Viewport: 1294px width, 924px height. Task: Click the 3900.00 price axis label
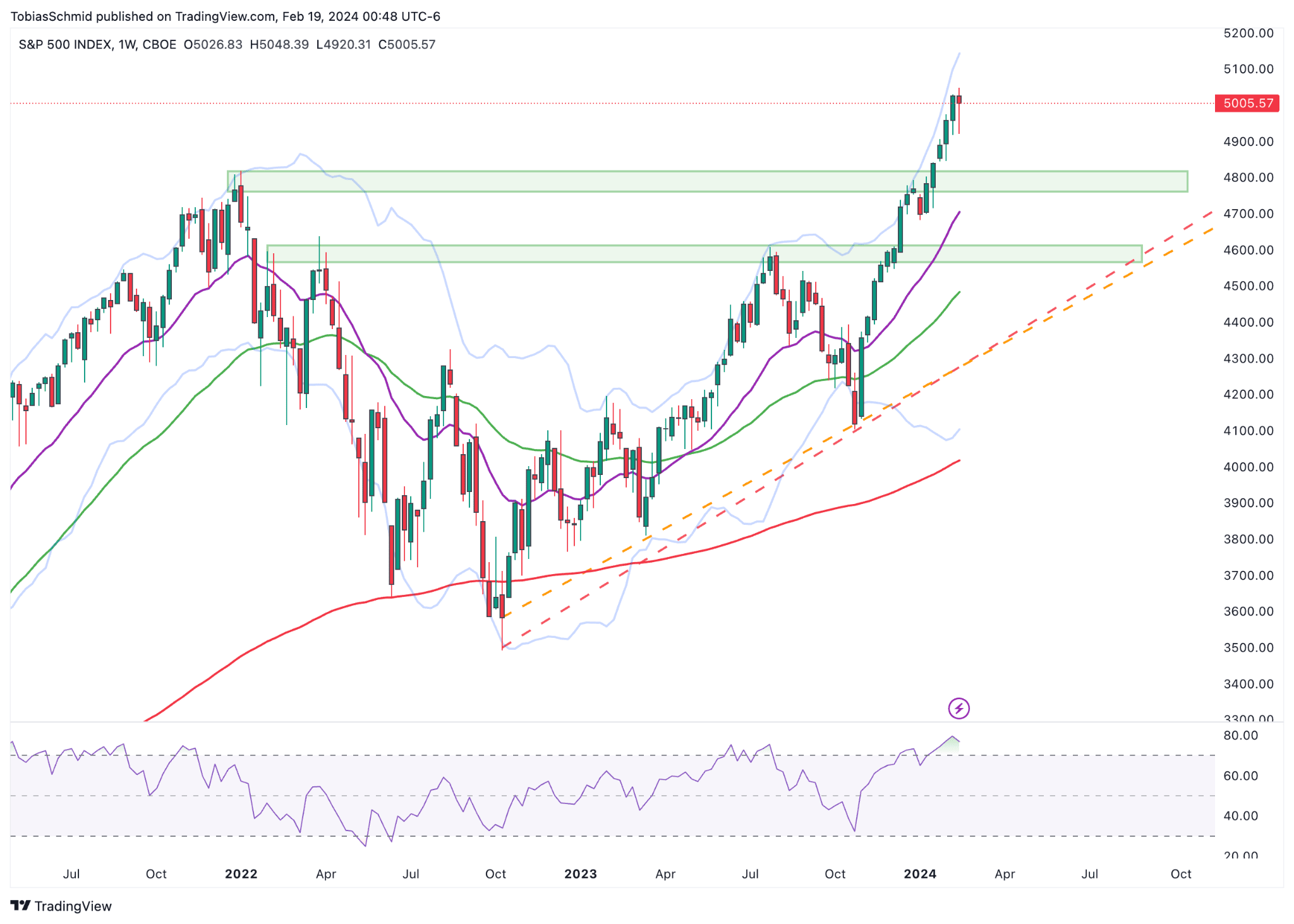coord(1249,503)
